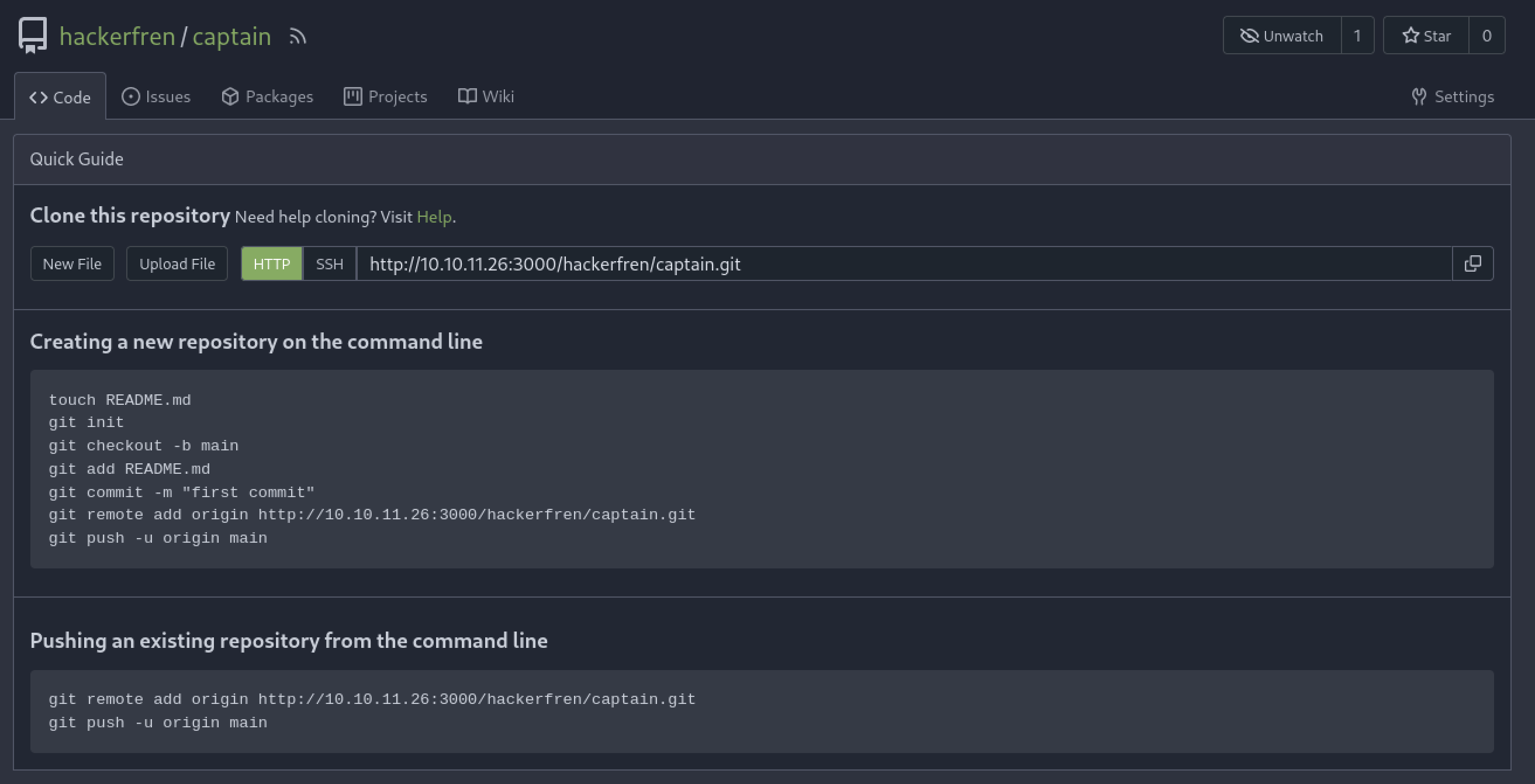Open the watchers count
This screenshot has height=784, width=1535.
(1357, 36)
